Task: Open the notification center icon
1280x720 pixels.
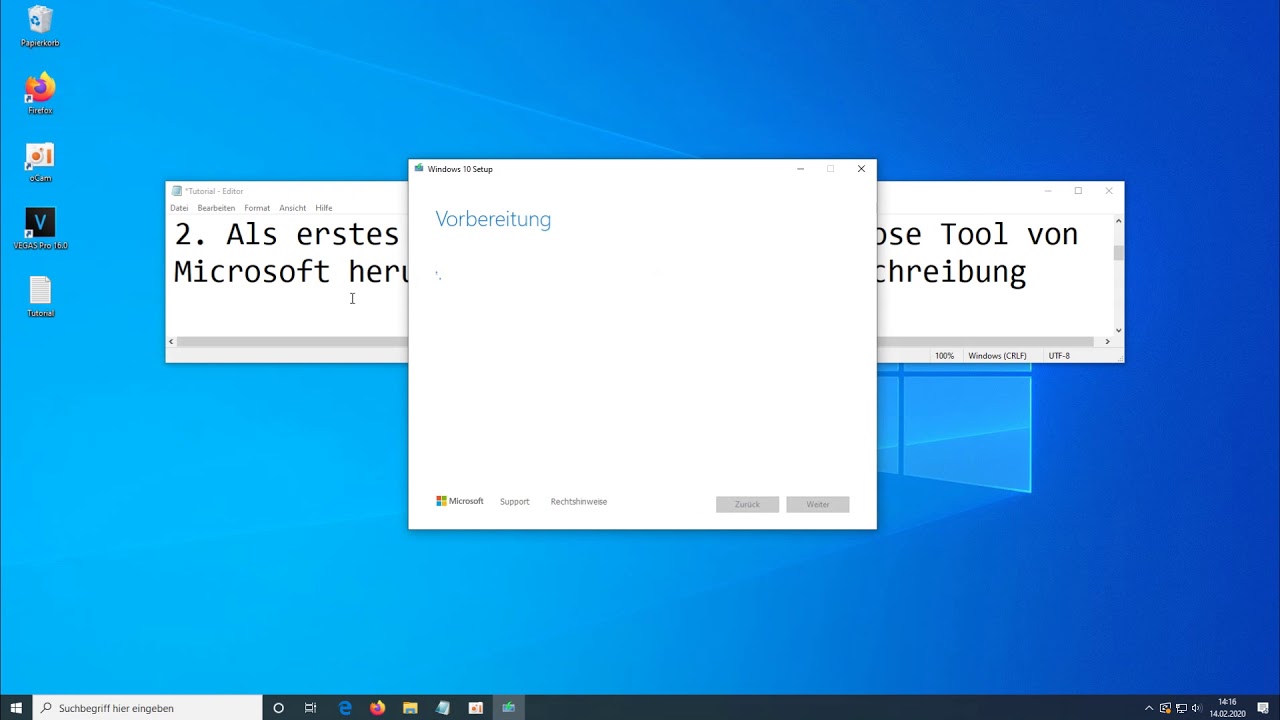Action: click(x=1263, y=708)
